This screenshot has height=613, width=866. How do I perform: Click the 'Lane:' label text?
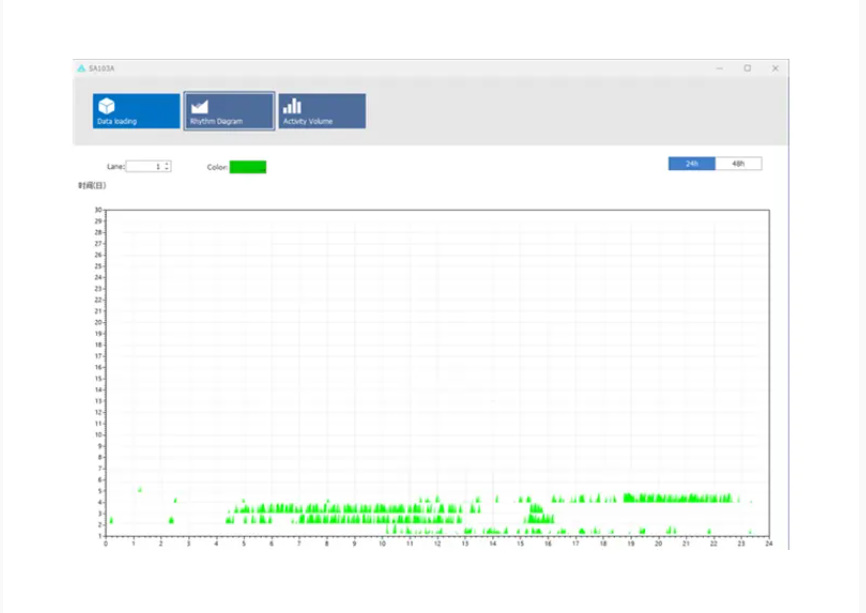point(115,166)
